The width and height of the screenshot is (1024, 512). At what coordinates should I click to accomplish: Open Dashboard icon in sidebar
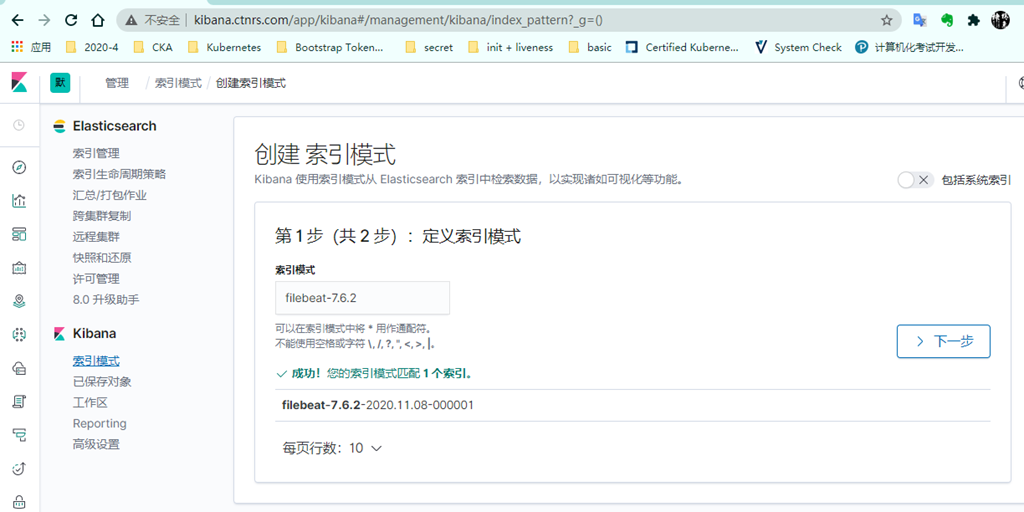click(20, 234)
